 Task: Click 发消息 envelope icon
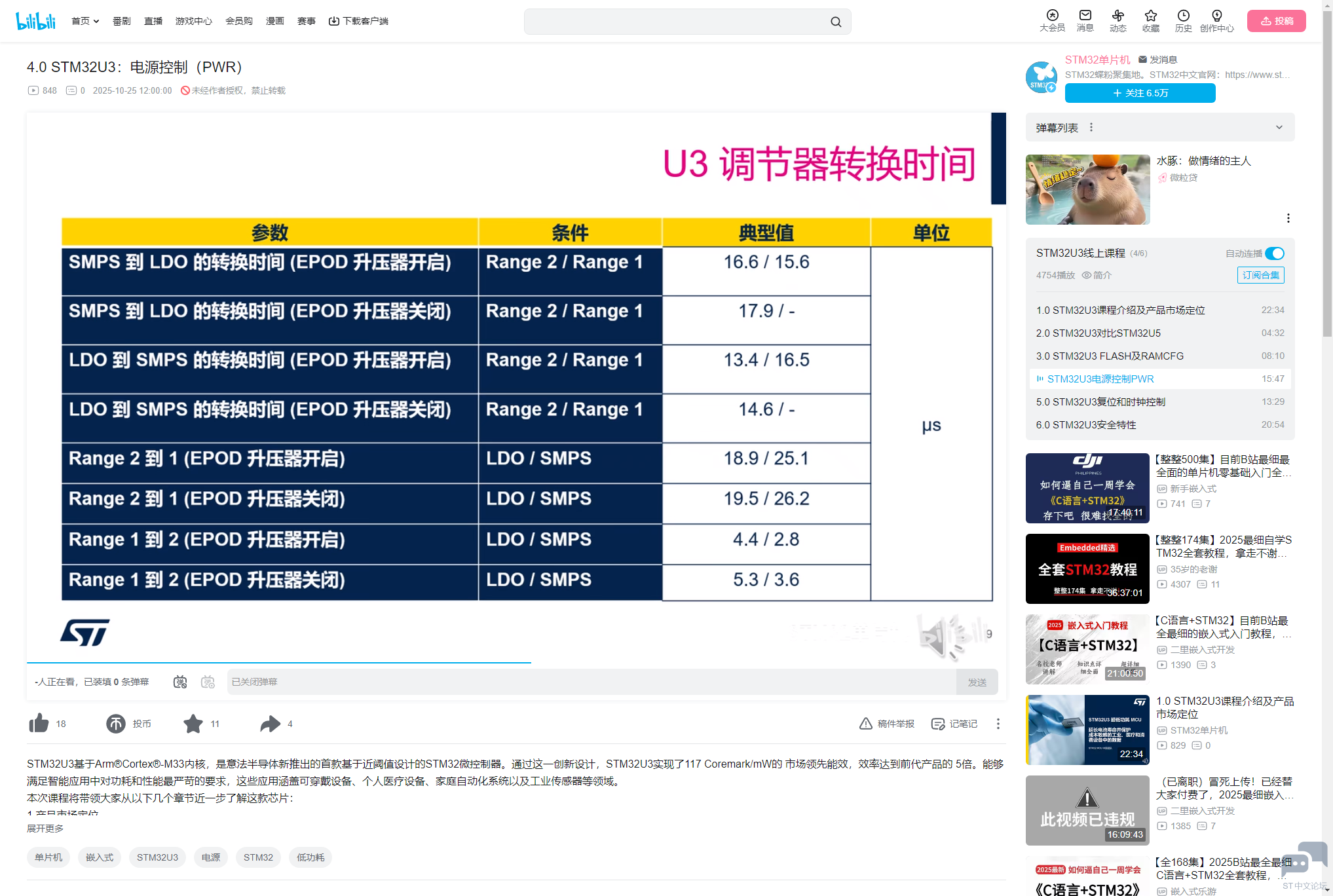pos(1142,60)
